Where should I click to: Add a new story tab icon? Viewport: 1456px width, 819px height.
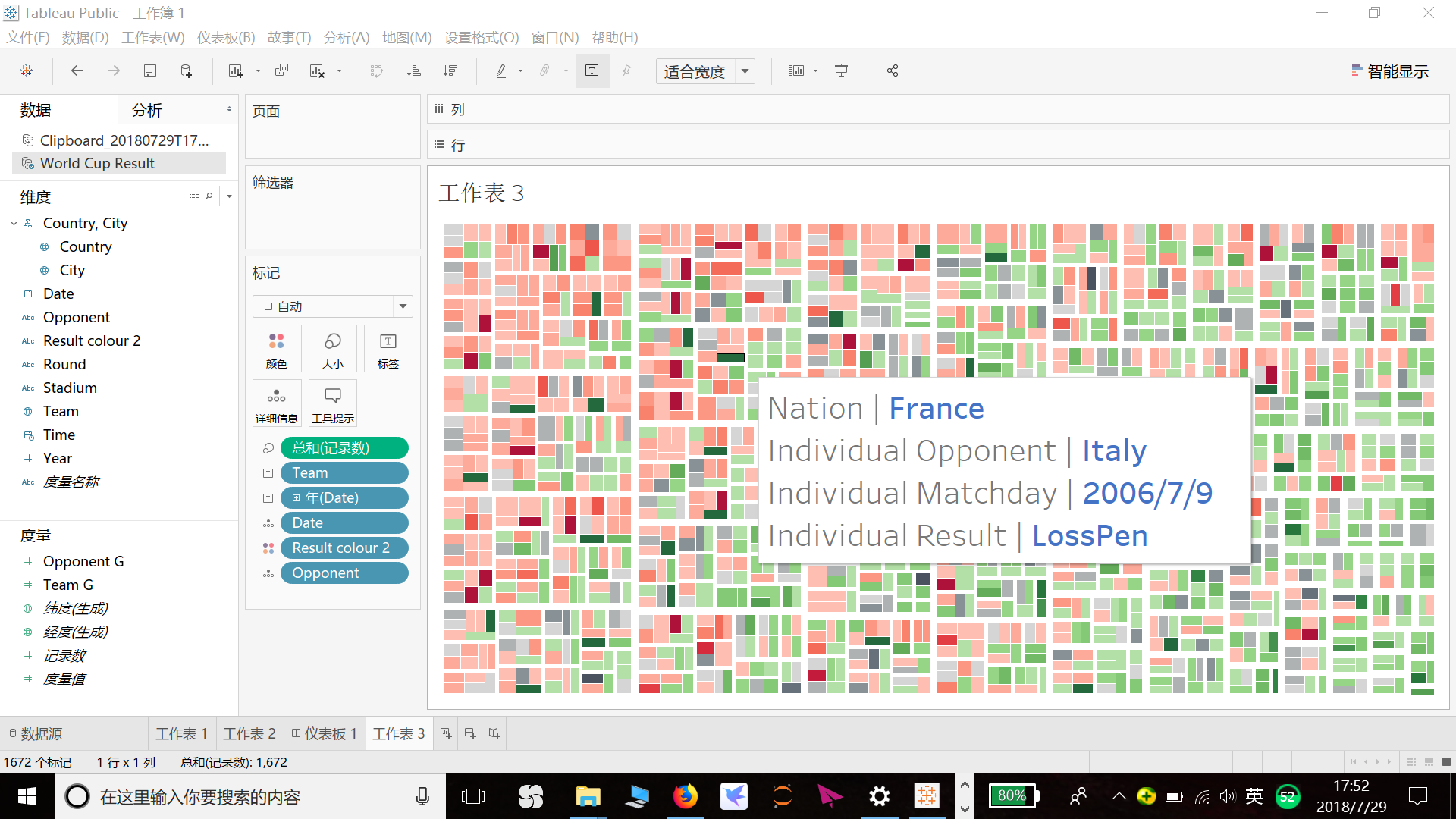(494, 734)
